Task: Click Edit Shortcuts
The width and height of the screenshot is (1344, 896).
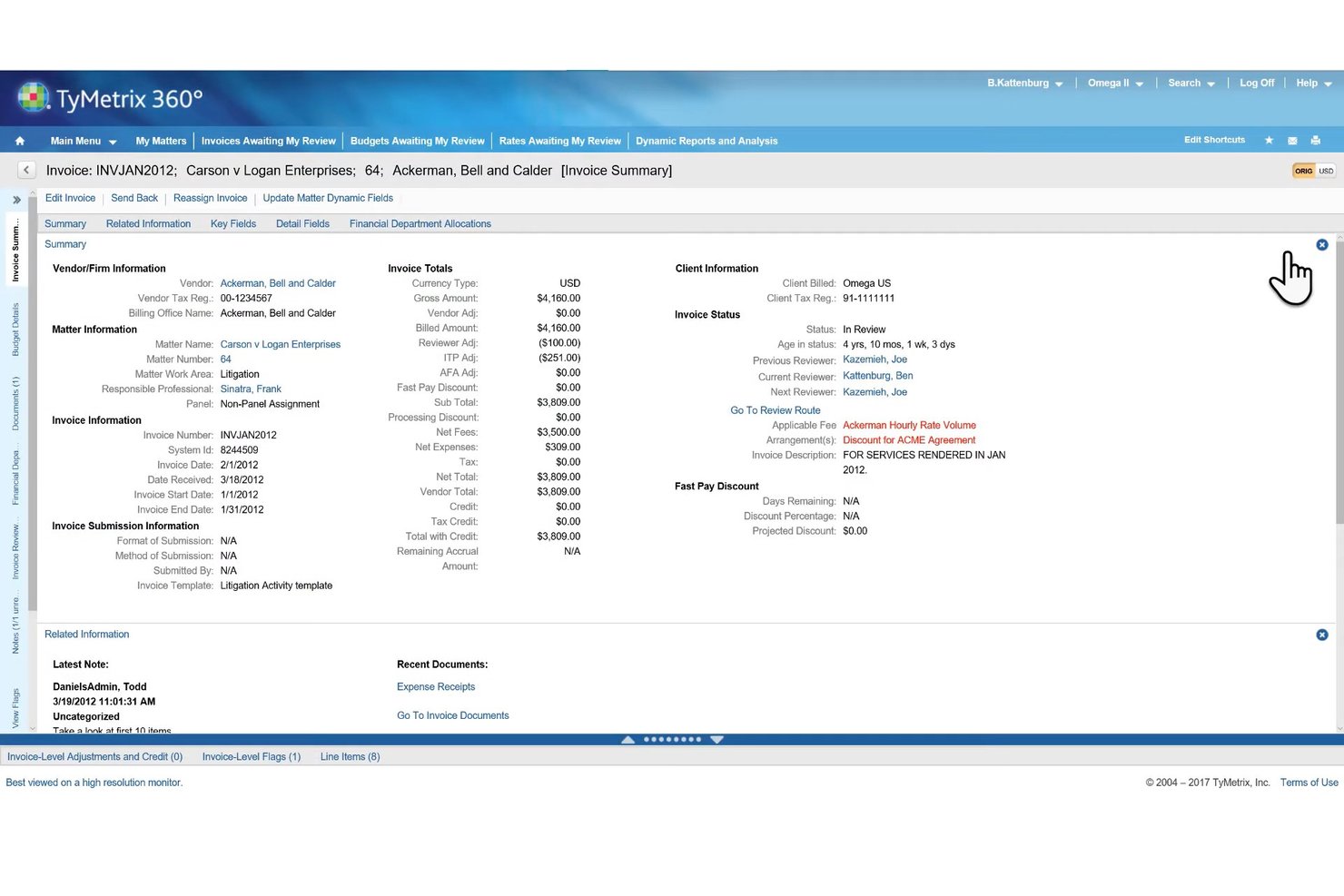Action: 1214,140
